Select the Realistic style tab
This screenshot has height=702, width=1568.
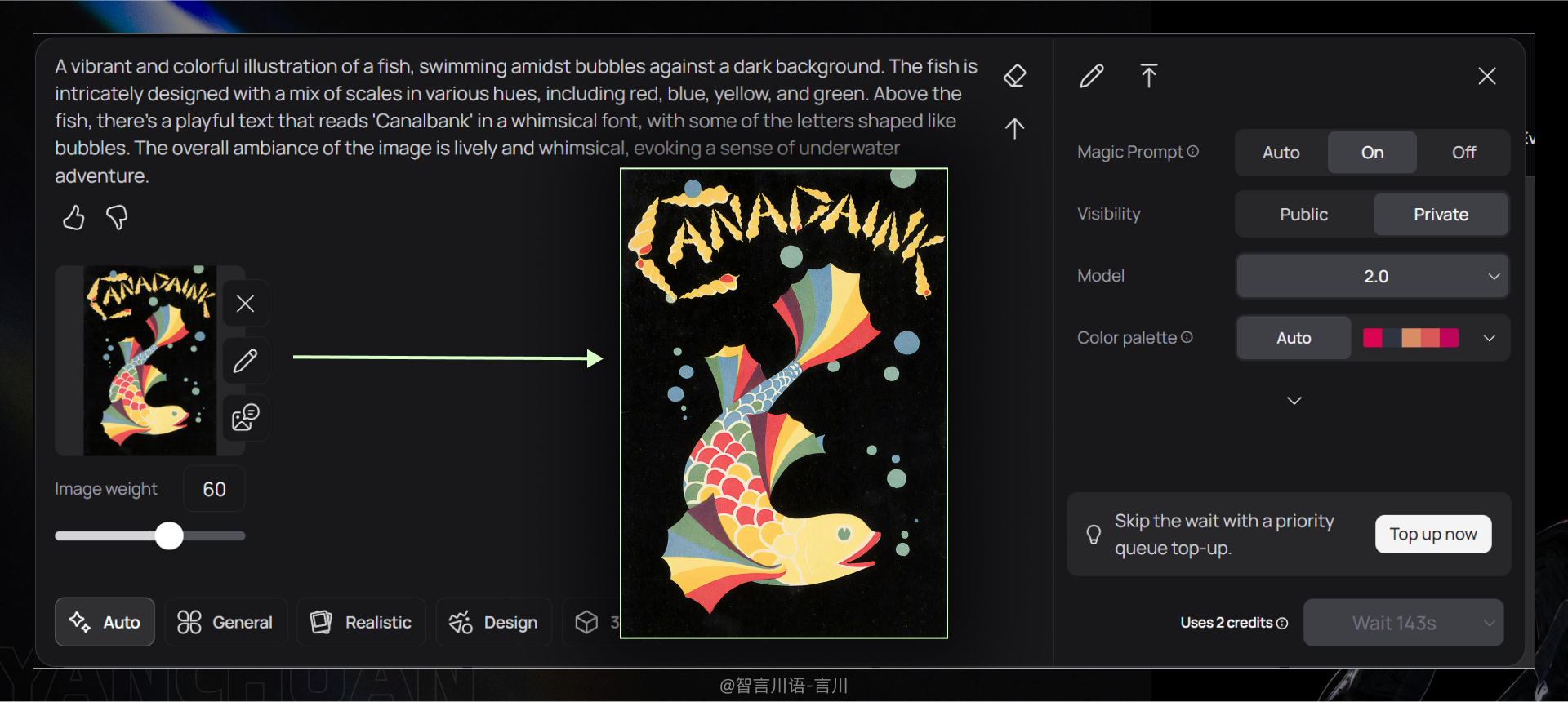point(361,622)
